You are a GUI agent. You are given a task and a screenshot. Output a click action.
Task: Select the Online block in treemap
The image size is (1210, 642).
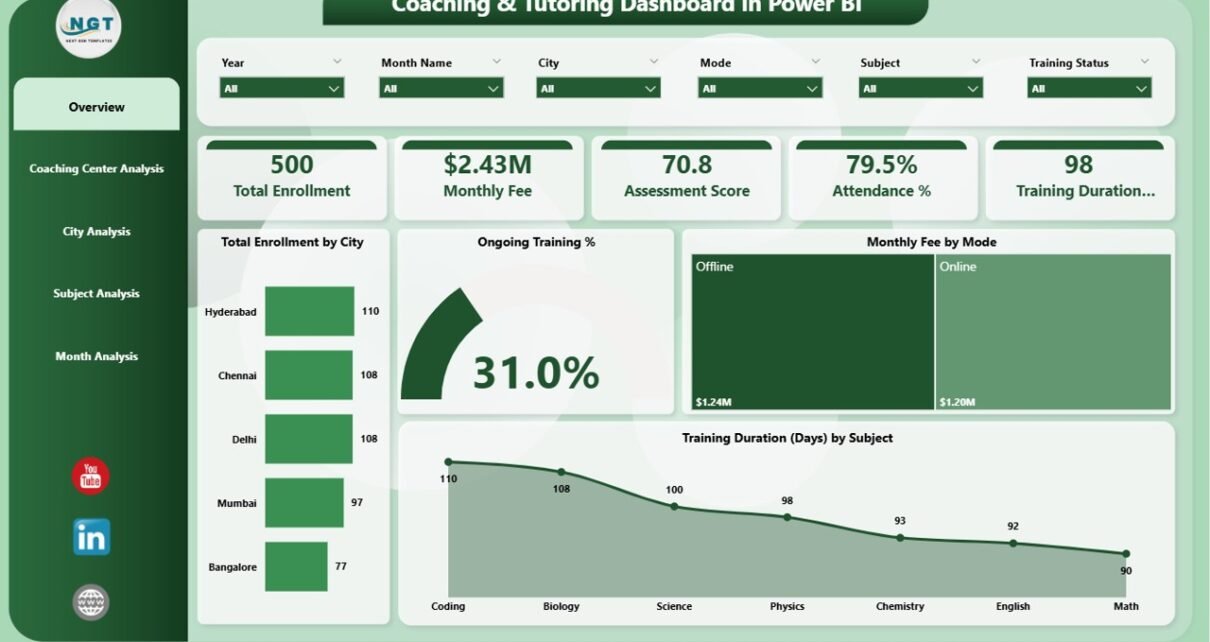(1052, 332)
